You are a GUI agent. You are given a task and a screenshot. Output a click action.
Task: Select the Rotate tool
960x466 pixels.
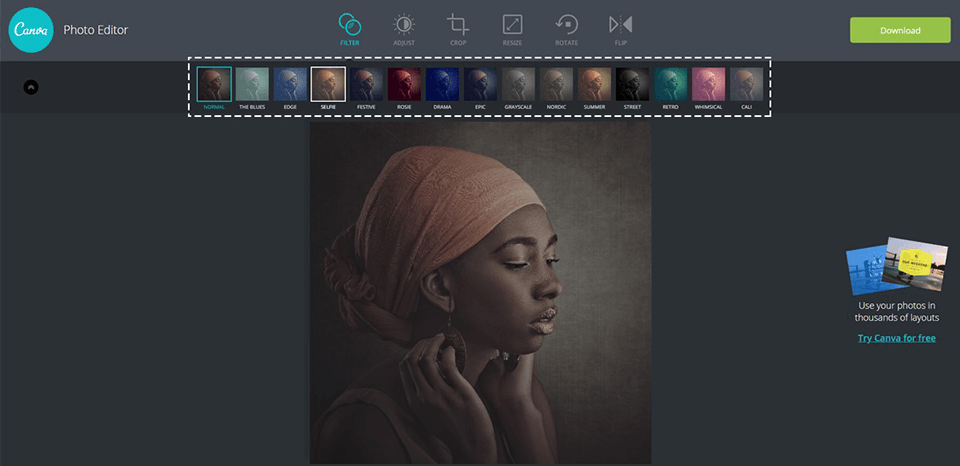[x=566, y=30]
